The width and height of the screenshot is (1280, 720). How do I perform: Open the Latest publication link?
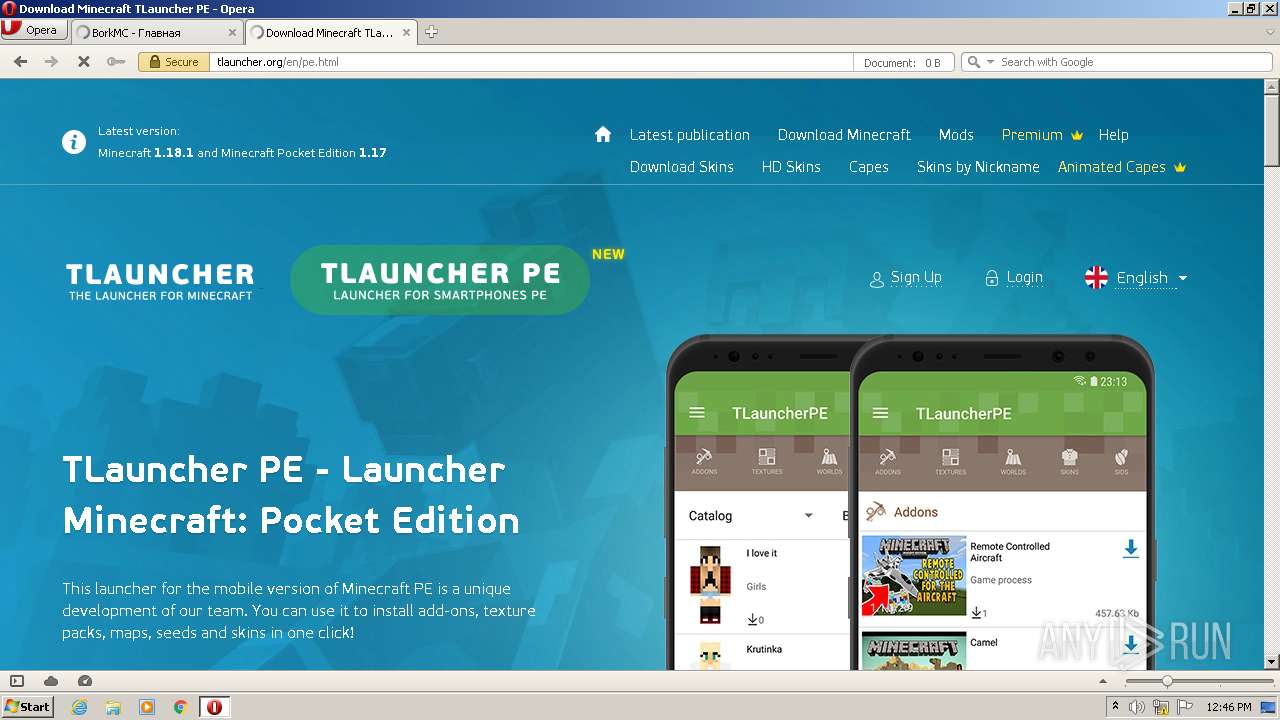pyautogui.click(x=689, y=135)
